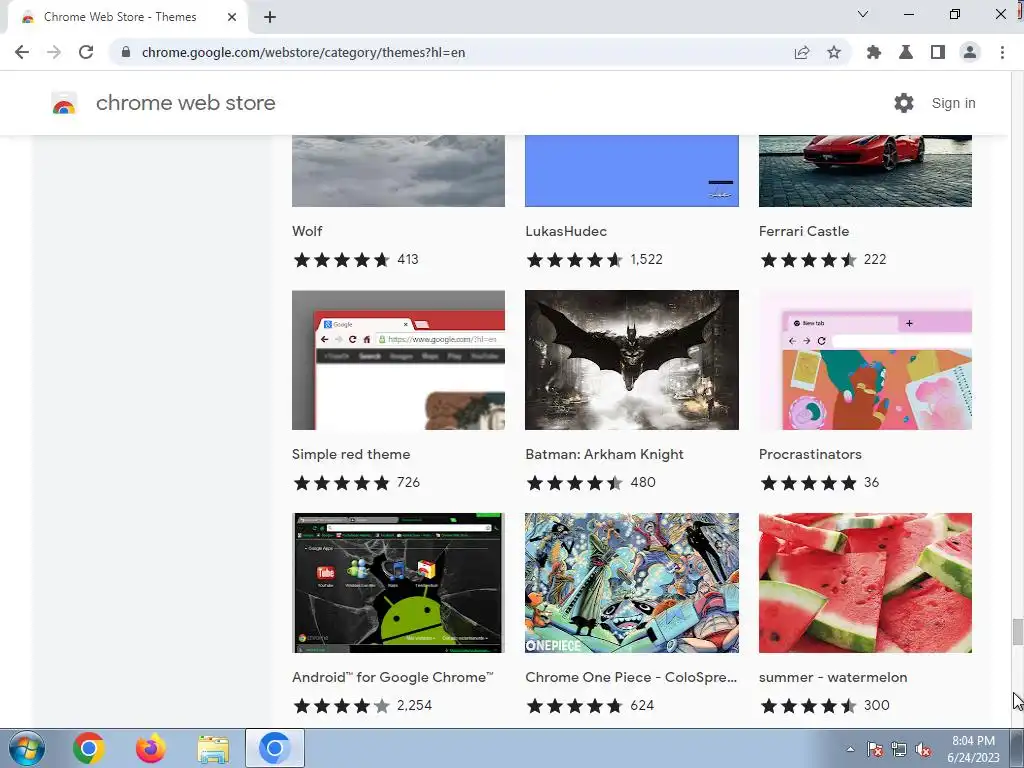Click the page vertical scrollbar thumb
Screen dimensions: 1024x768
point(1017,631)
